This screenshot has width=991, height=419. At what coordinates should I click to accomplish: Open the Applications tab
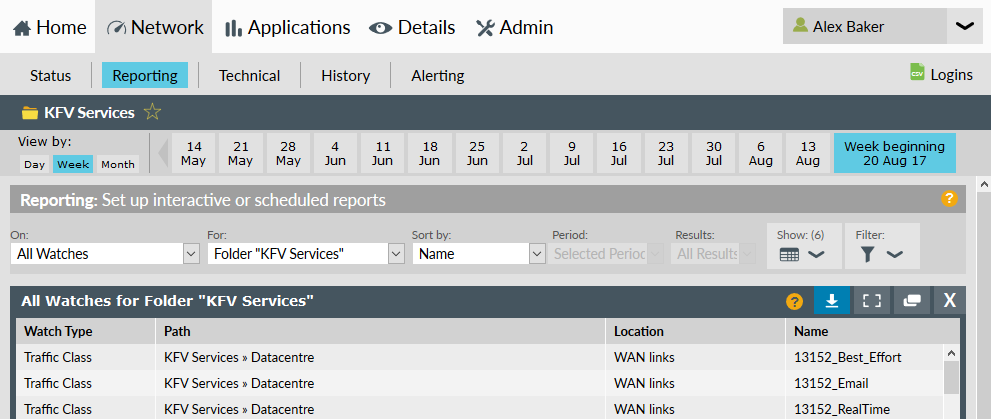[288, 27]
